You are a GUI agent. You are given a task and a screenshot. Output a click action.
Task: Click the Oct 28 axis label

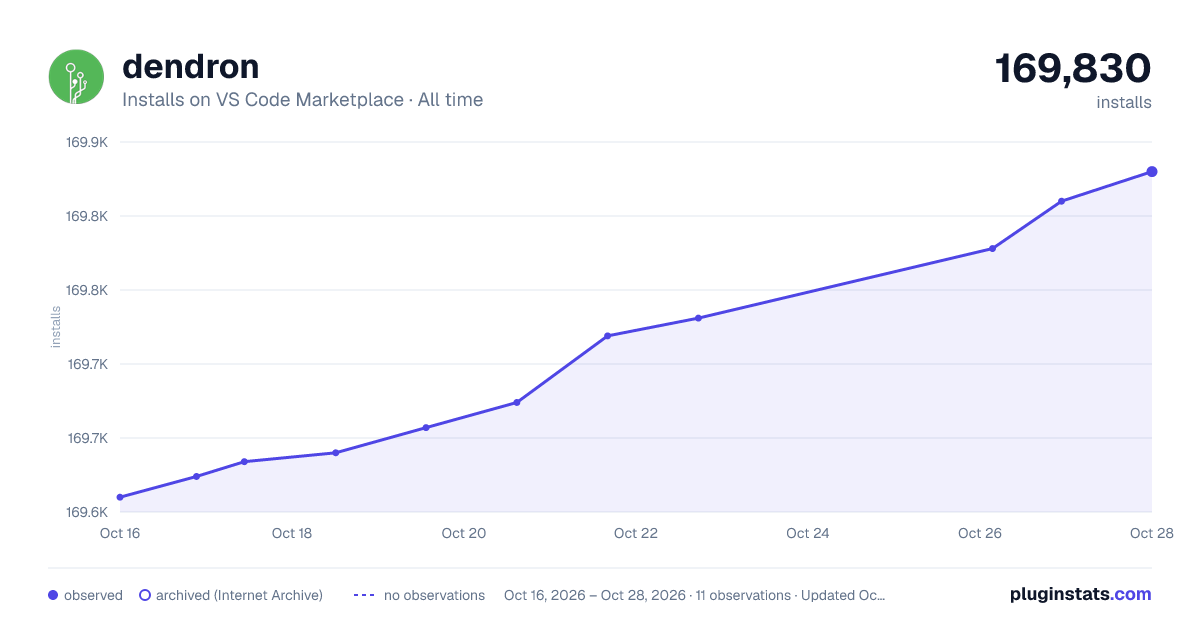[1151, 533]
